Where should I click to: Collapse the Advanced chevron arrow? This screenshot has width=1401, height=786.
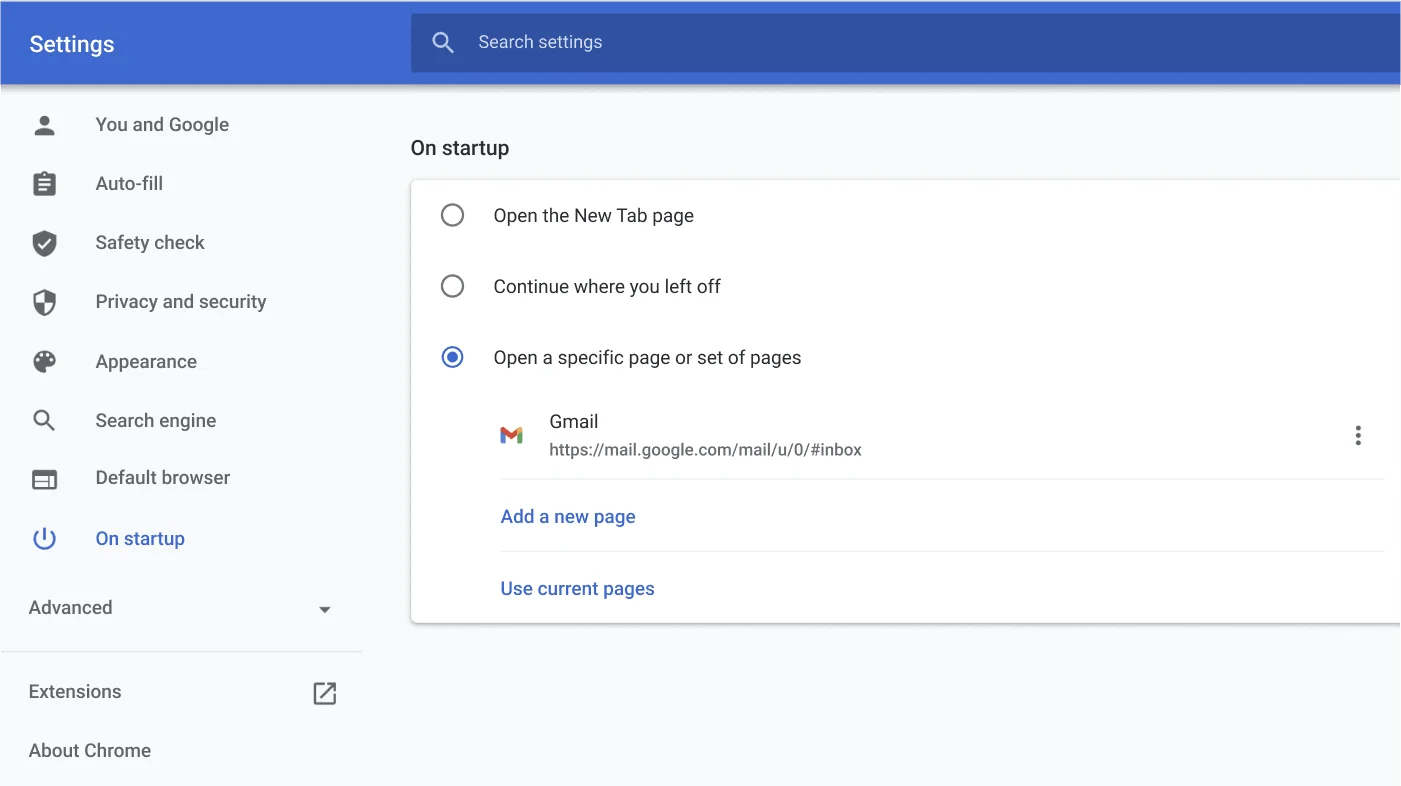tap(324, 608)
